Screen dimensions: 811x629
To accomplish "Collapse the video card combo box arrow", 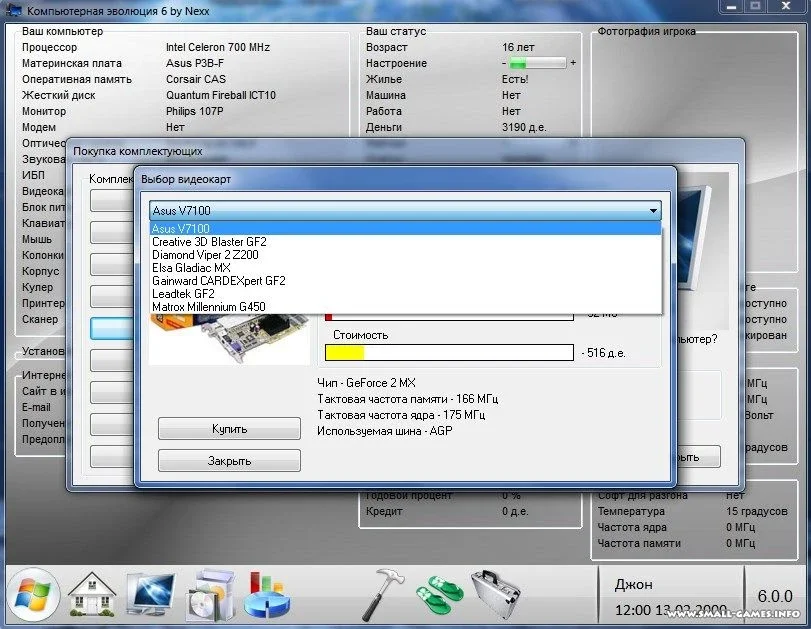I will 653,211.
